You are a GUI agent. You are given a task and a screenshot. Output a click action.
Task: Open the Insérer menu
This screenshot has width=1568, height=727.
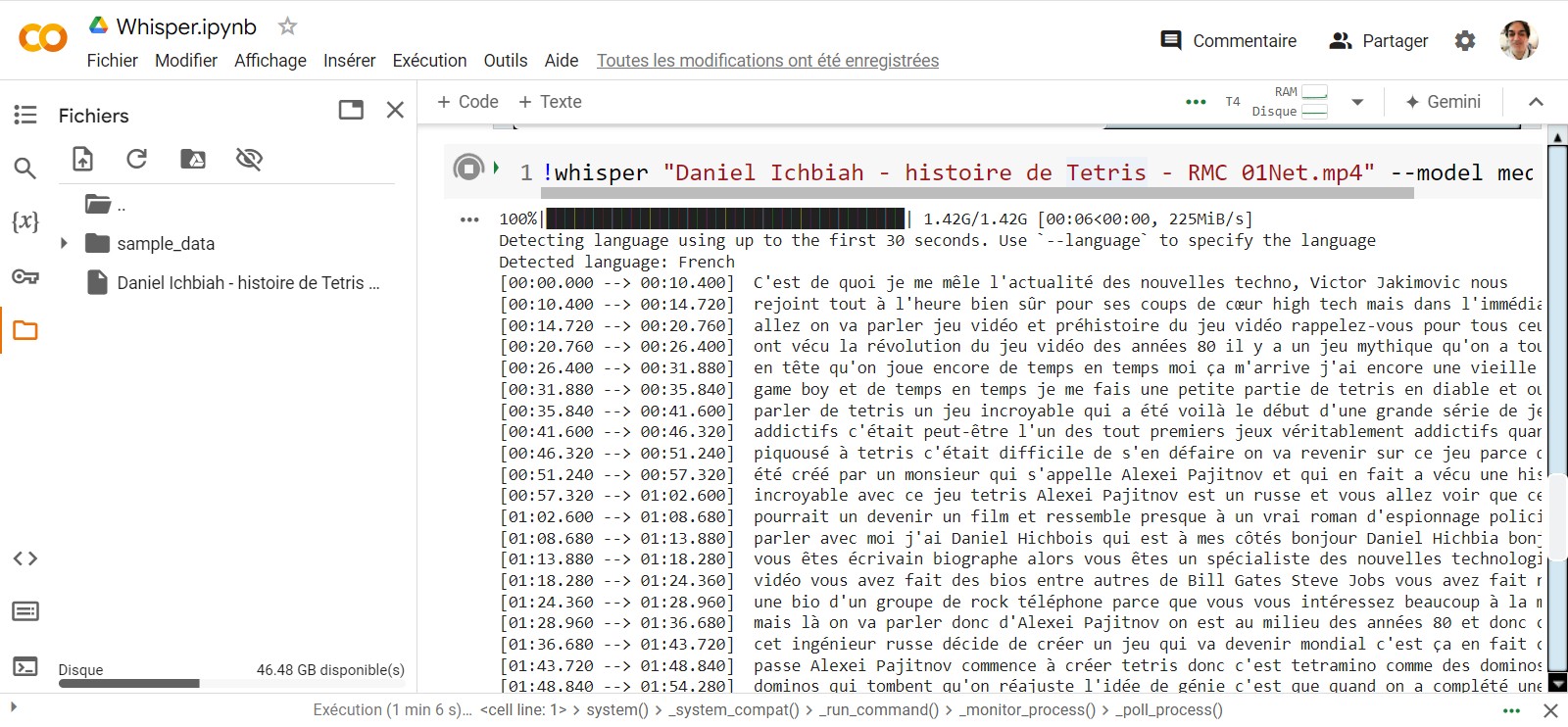pyautogui.click(x=350, y=61)
